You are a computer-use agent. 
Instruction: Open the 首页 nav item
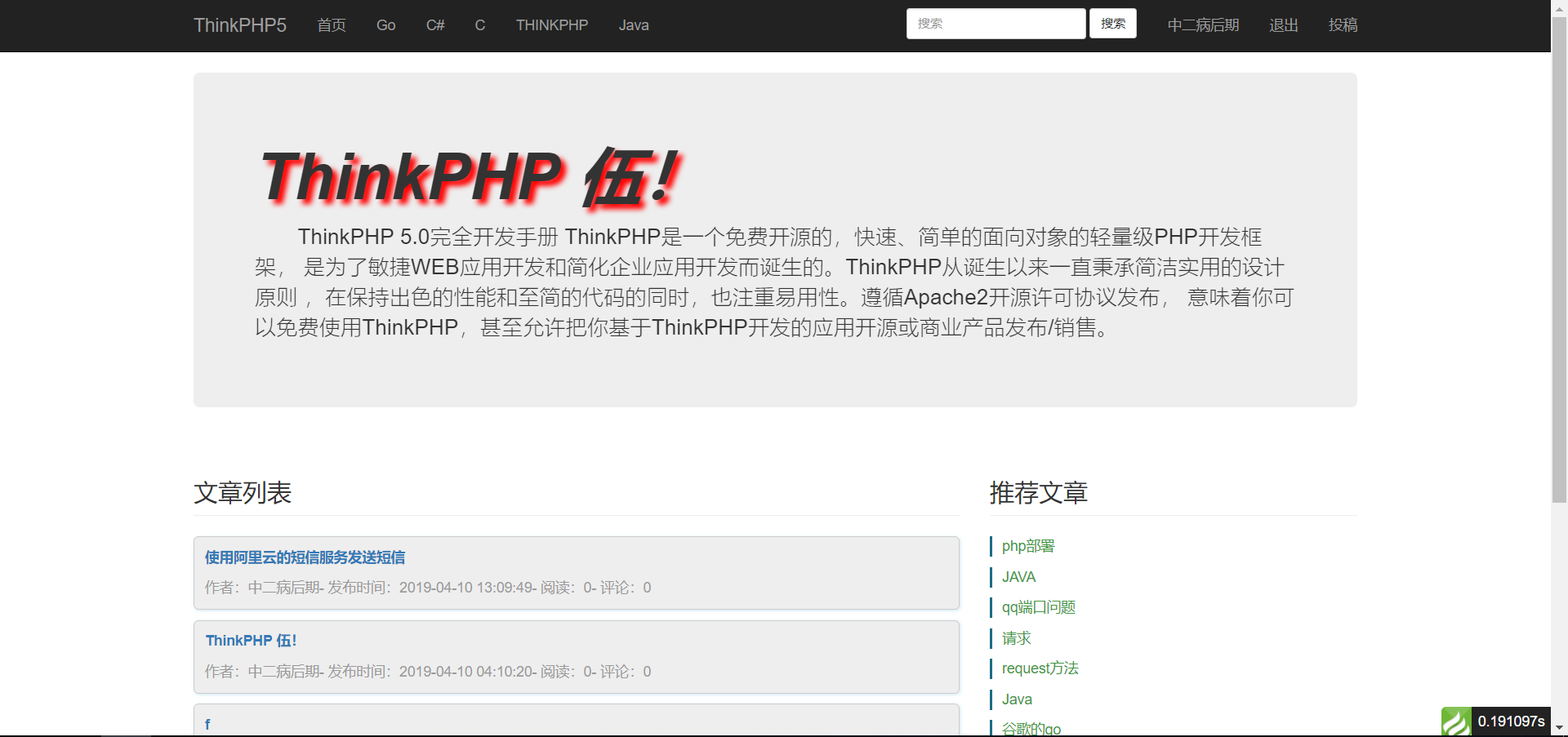(x=332, y=25)
